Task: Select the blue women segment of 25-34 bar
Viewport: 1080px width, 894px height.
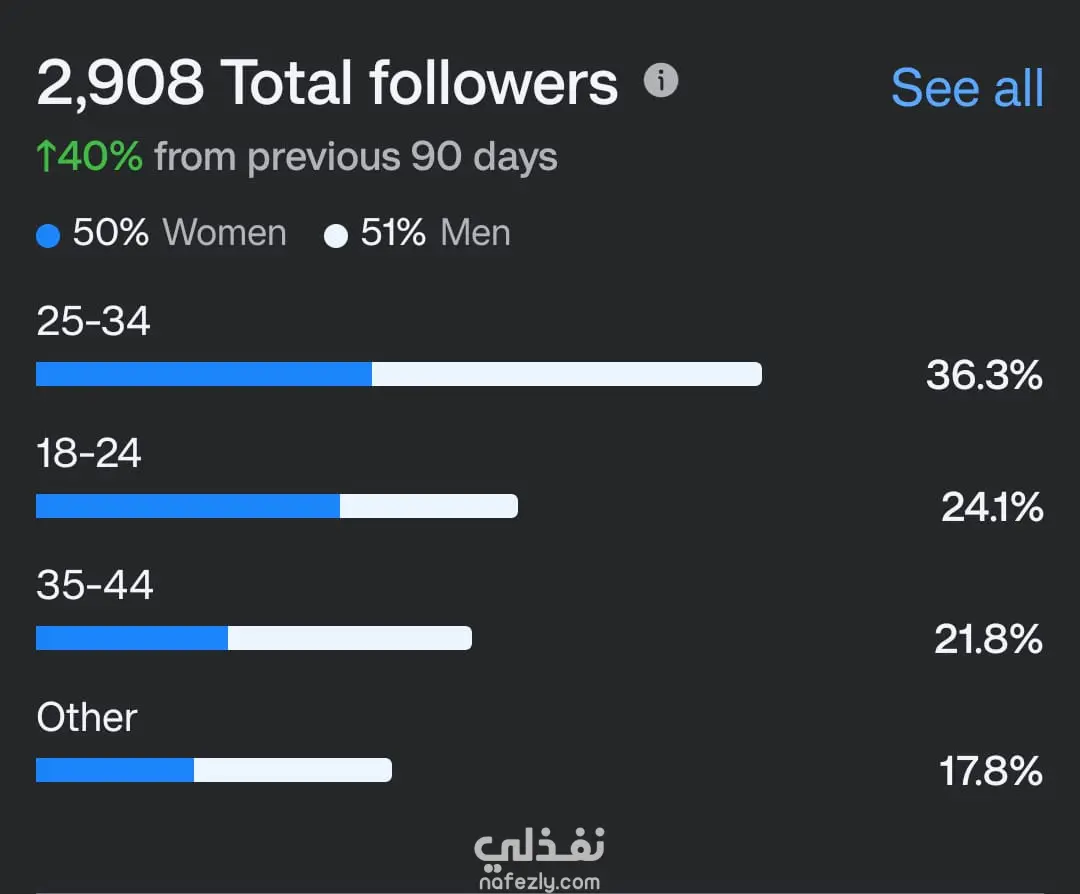Action: click(204, 374)
